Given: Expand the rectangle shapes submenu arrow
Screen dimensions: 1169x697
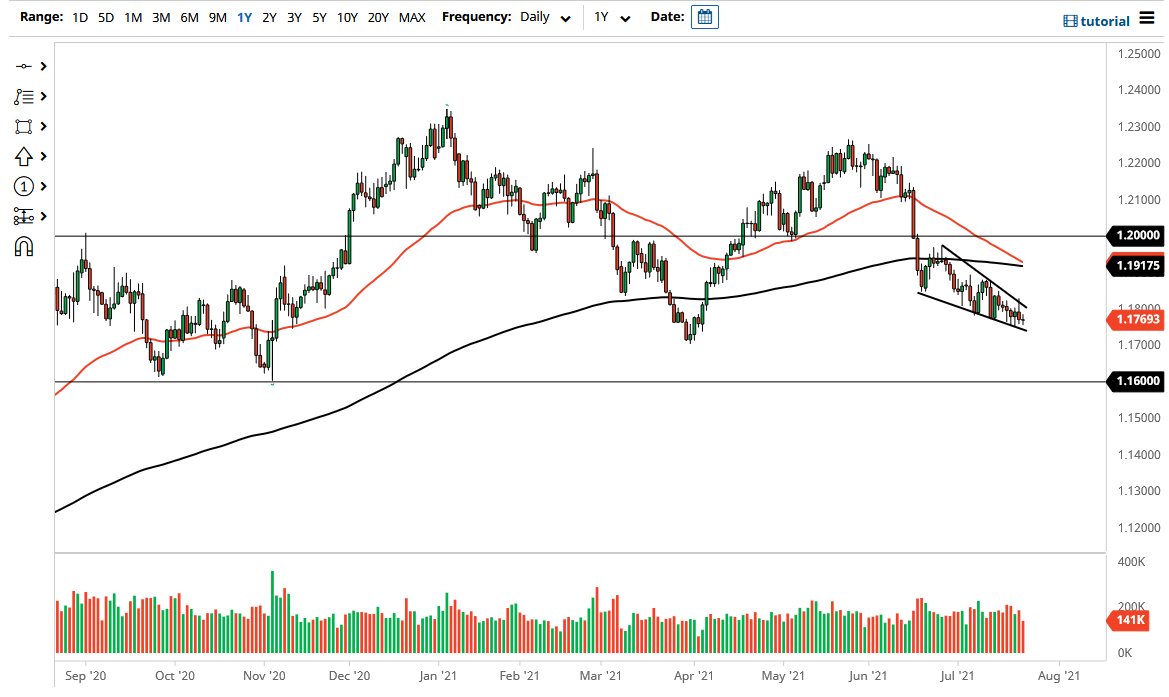Looking at the screenshot, I should click(x=44, y=126).
